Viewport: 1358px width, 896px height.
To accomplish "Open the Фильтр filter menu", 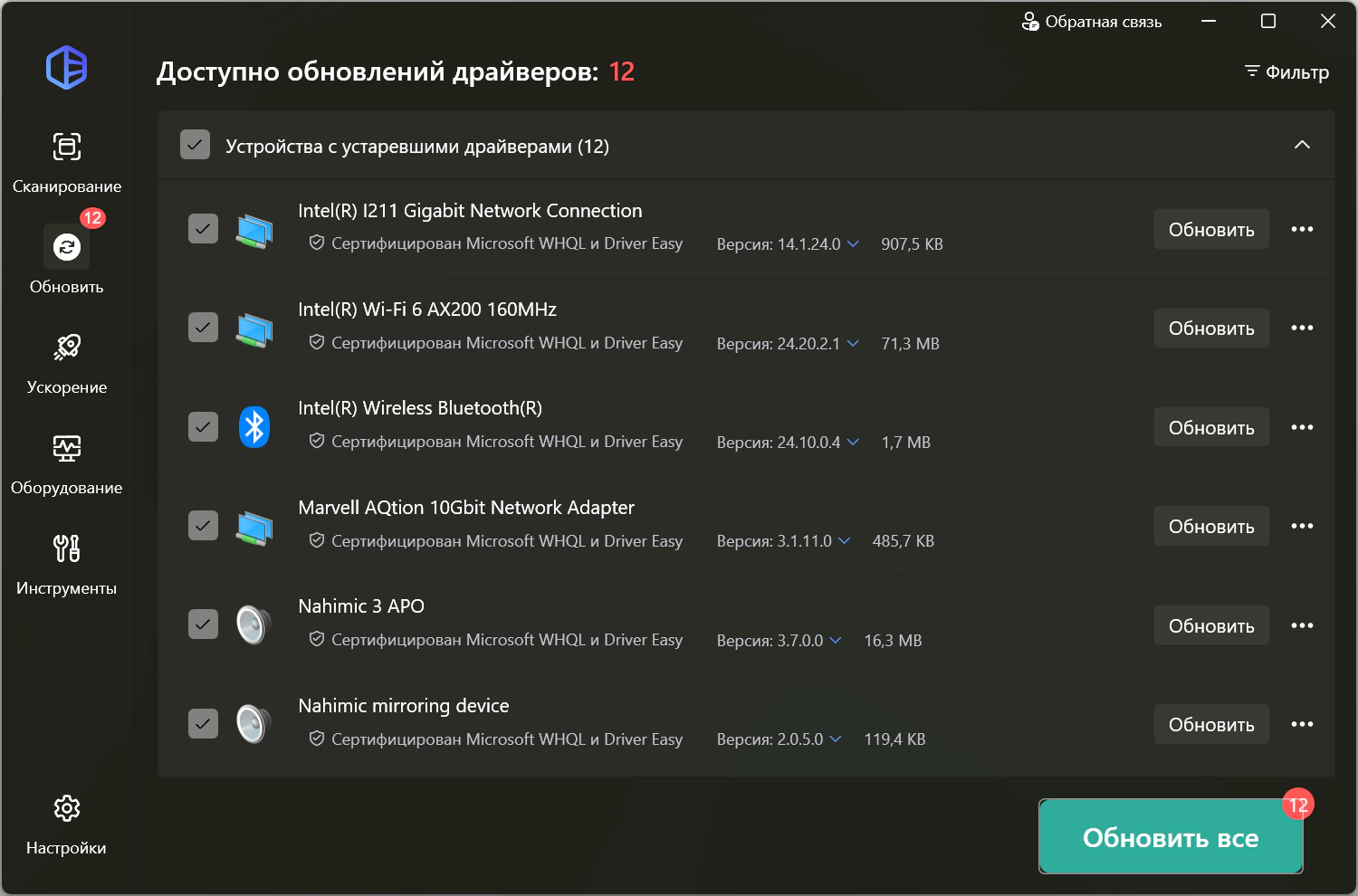I will 1286,71.
